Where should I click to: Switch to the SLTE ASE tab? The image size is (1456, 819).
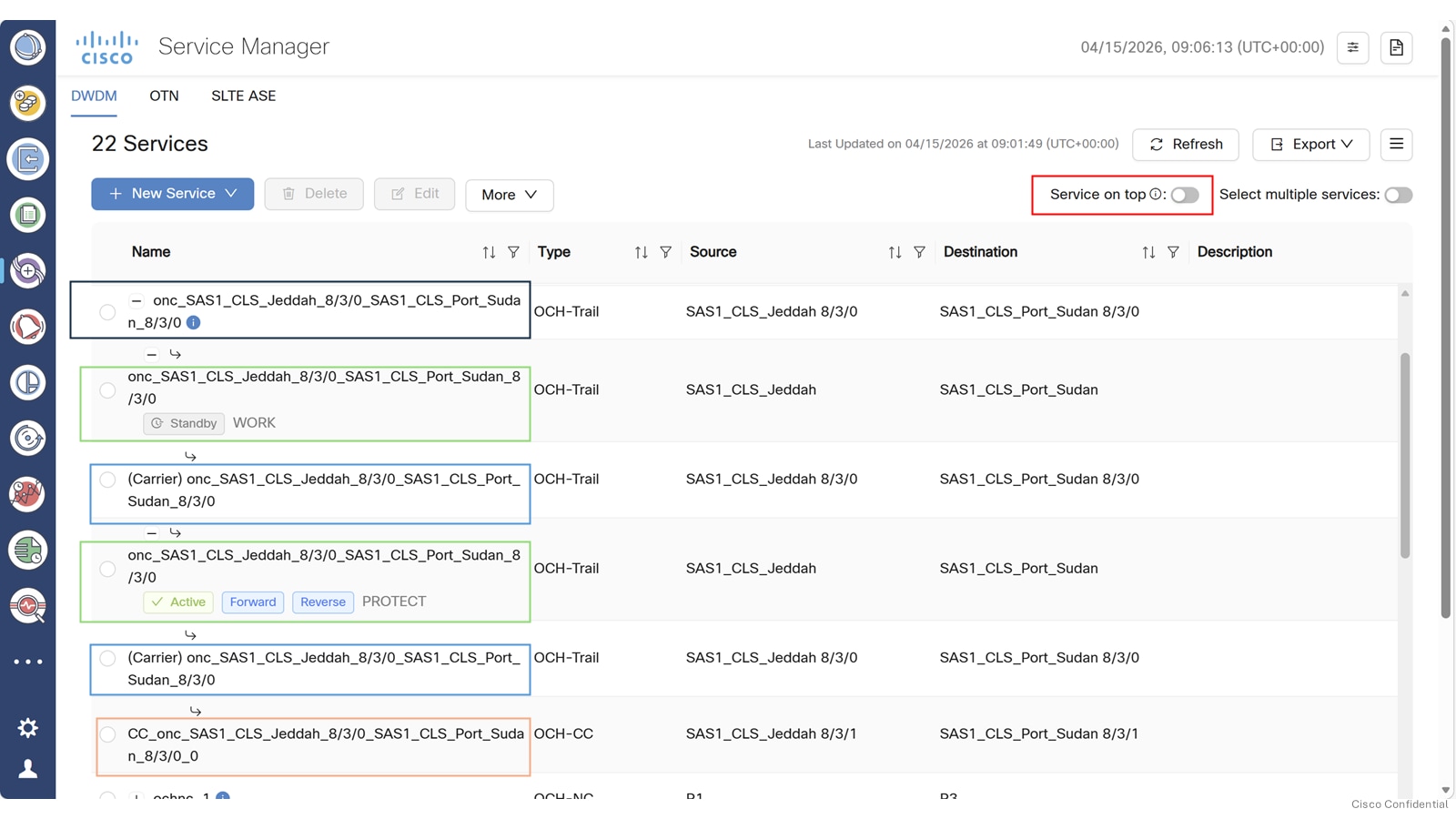pos(242,96)
